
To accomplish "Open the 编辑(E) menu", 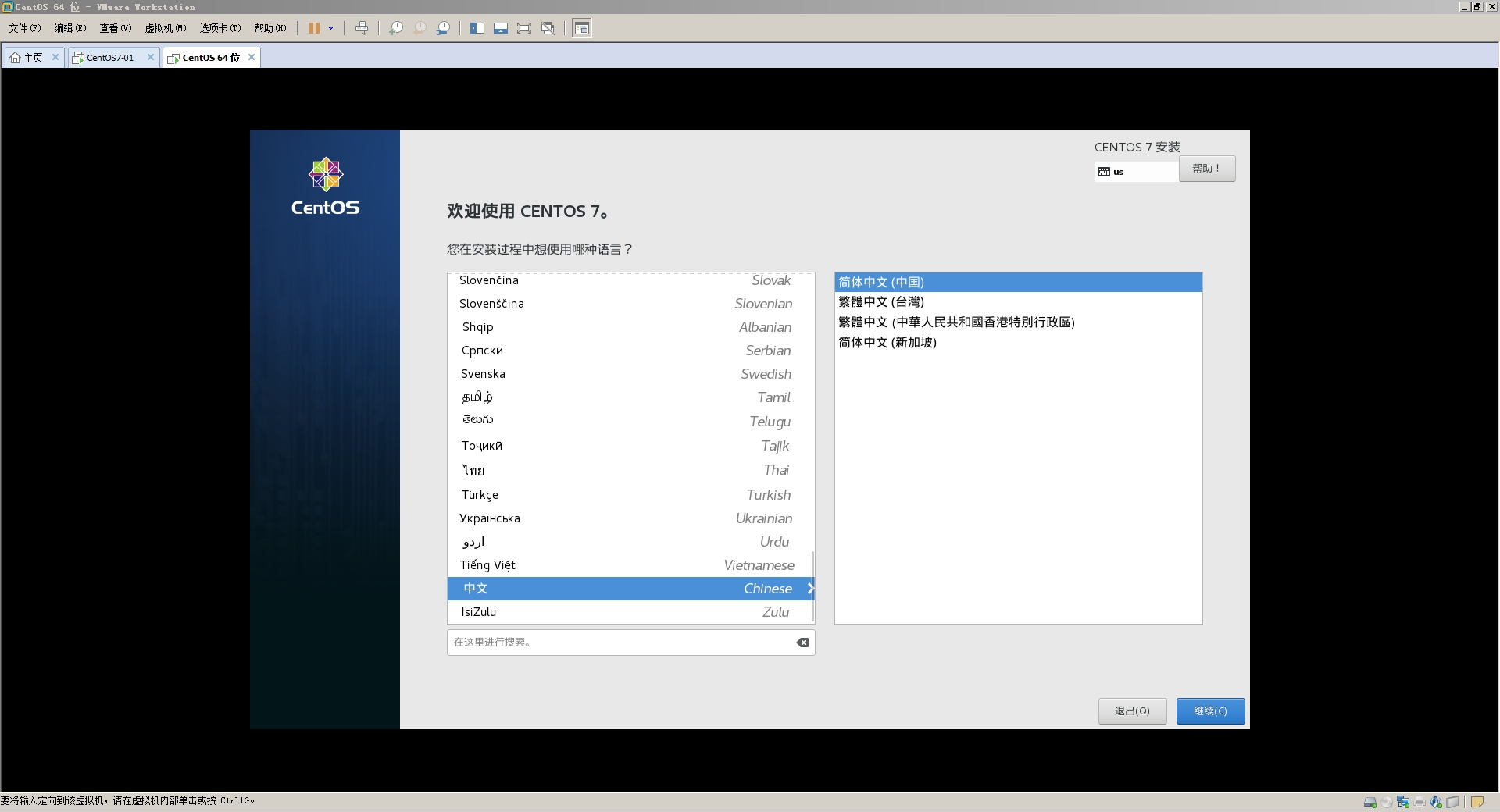I will click(70, 28).
